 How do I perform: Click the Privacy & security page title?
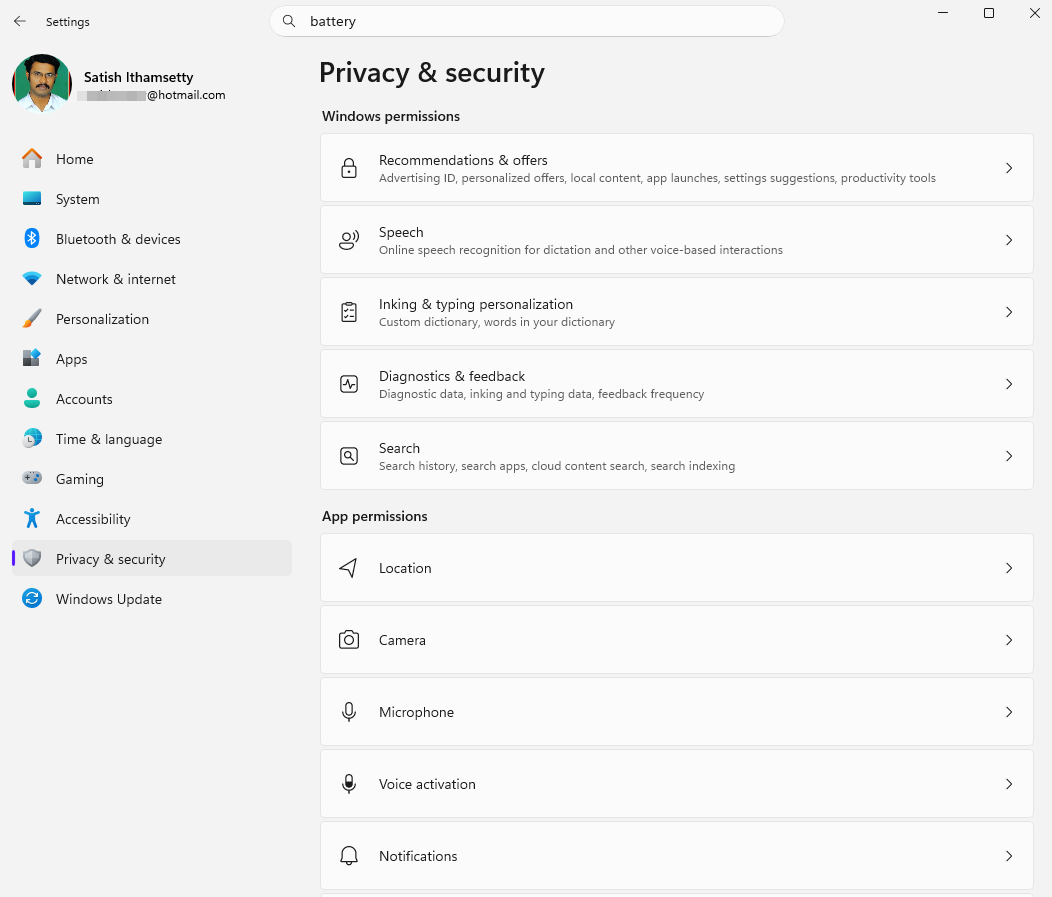point(432,72)
